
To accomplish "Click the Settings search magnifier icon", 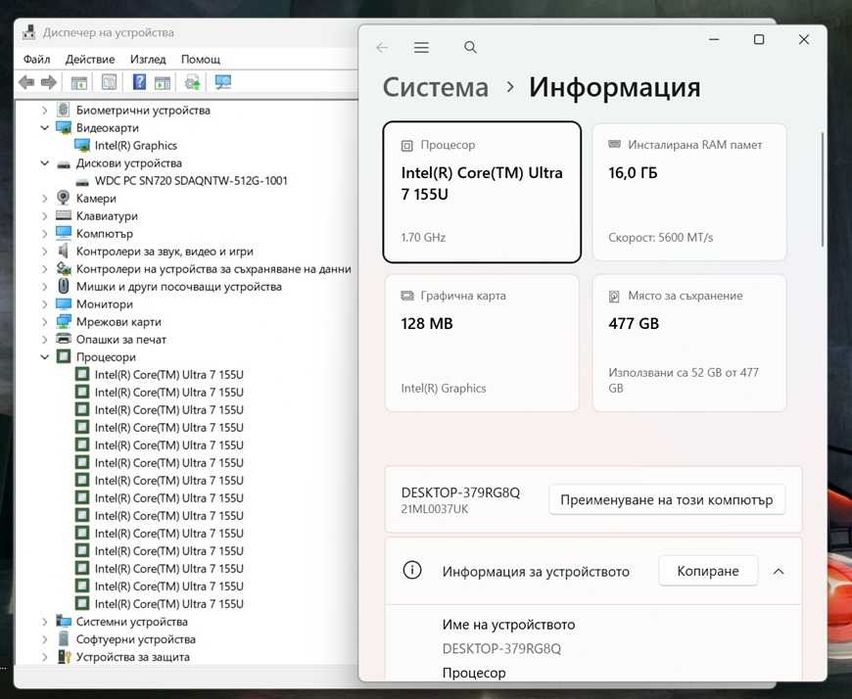I will (x=471, y=47).
